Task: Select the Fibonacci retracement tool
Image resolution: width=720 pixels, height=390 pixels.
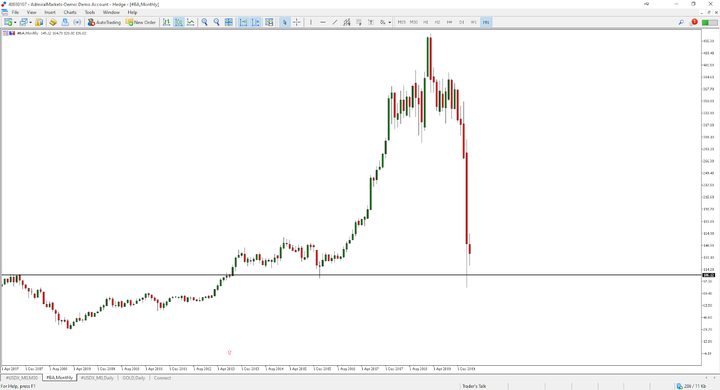Action: point(359,22)
